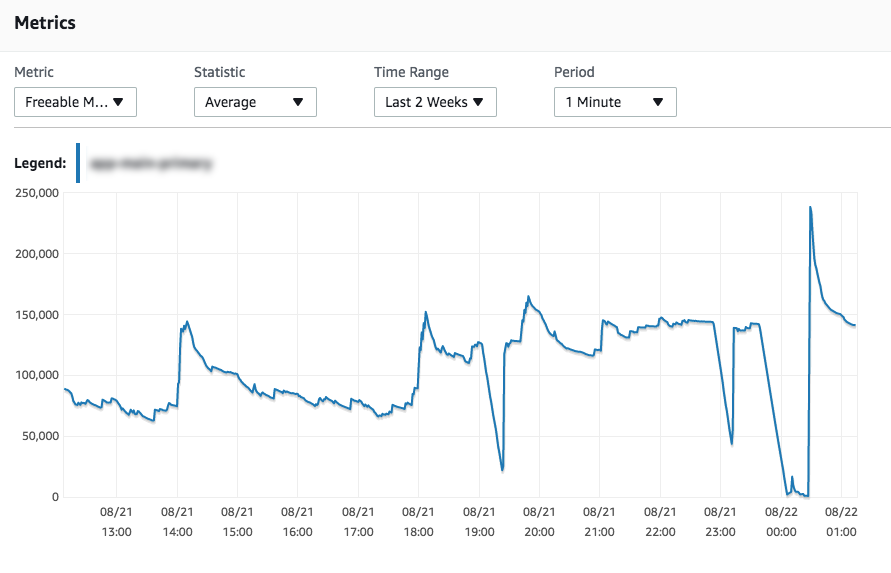Click the 08/21 22:00 x-axis label
Viewport: 891px width, 573px height.
click(x=660, y=522)
